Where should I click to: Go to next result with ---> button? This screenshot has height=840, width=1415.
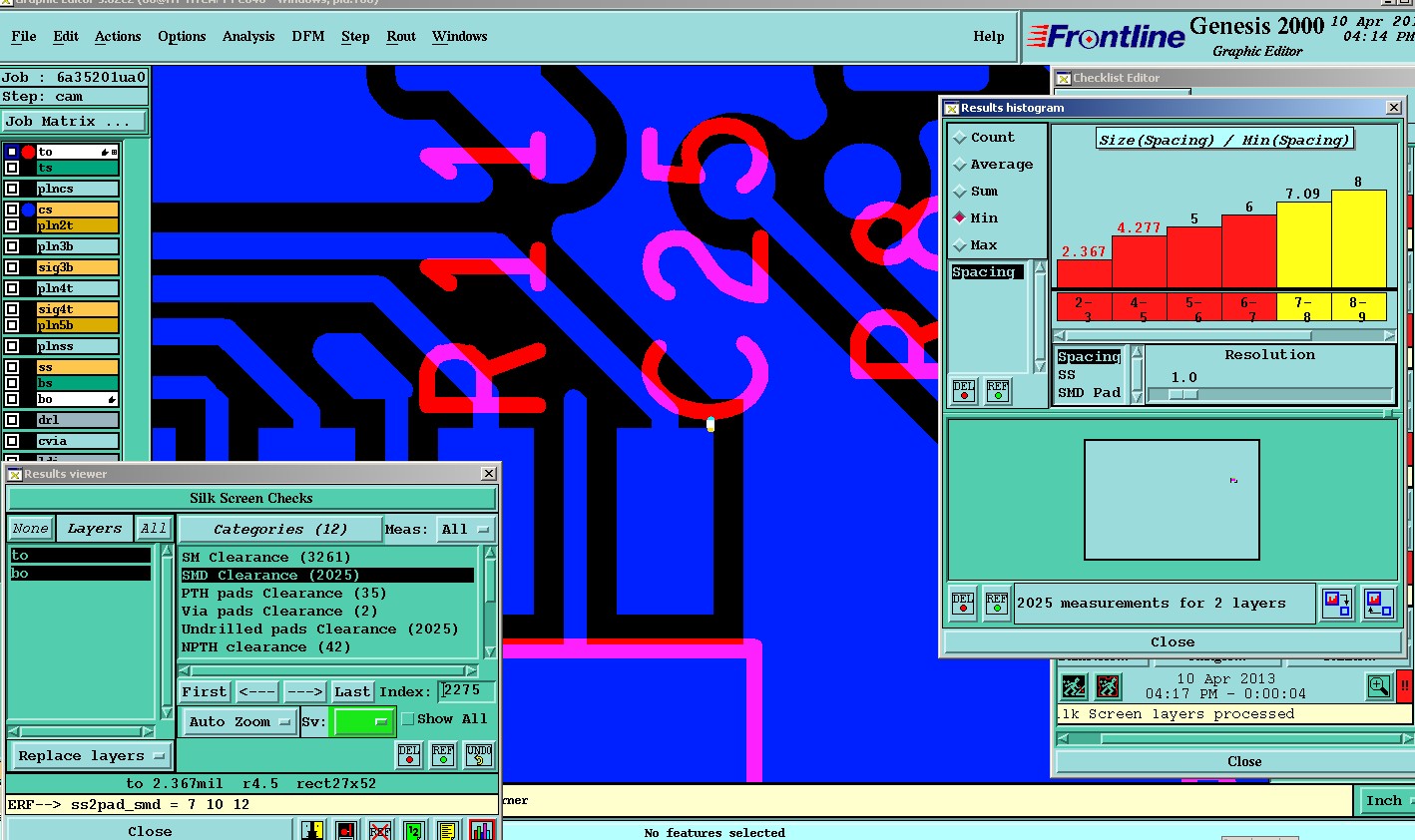304,691
